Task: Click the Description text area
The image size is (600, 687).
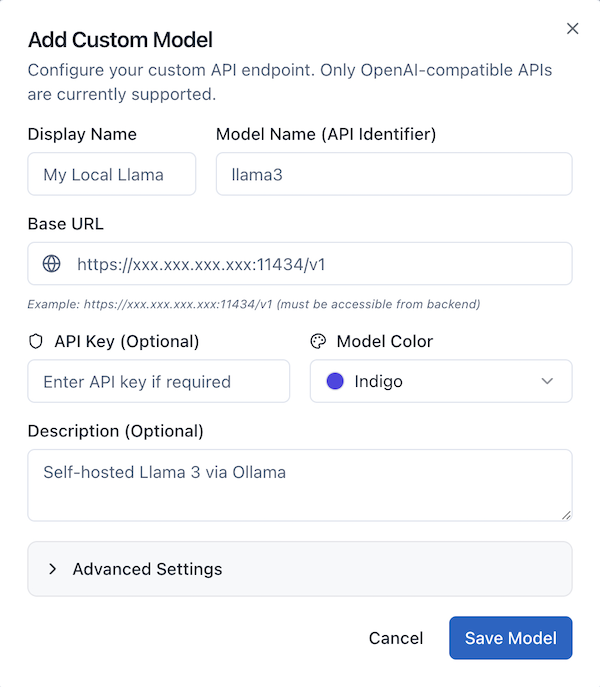Action: coord(299,485)
